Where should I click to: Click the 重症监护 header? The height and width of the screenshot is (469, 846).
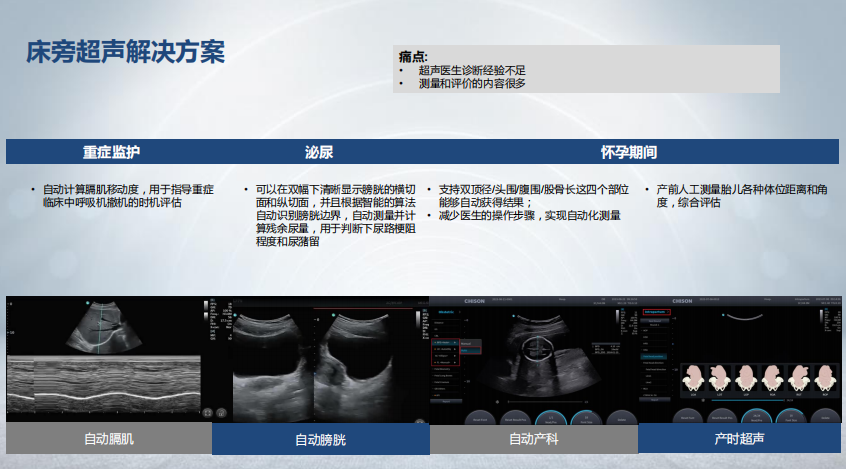point(111,152)
